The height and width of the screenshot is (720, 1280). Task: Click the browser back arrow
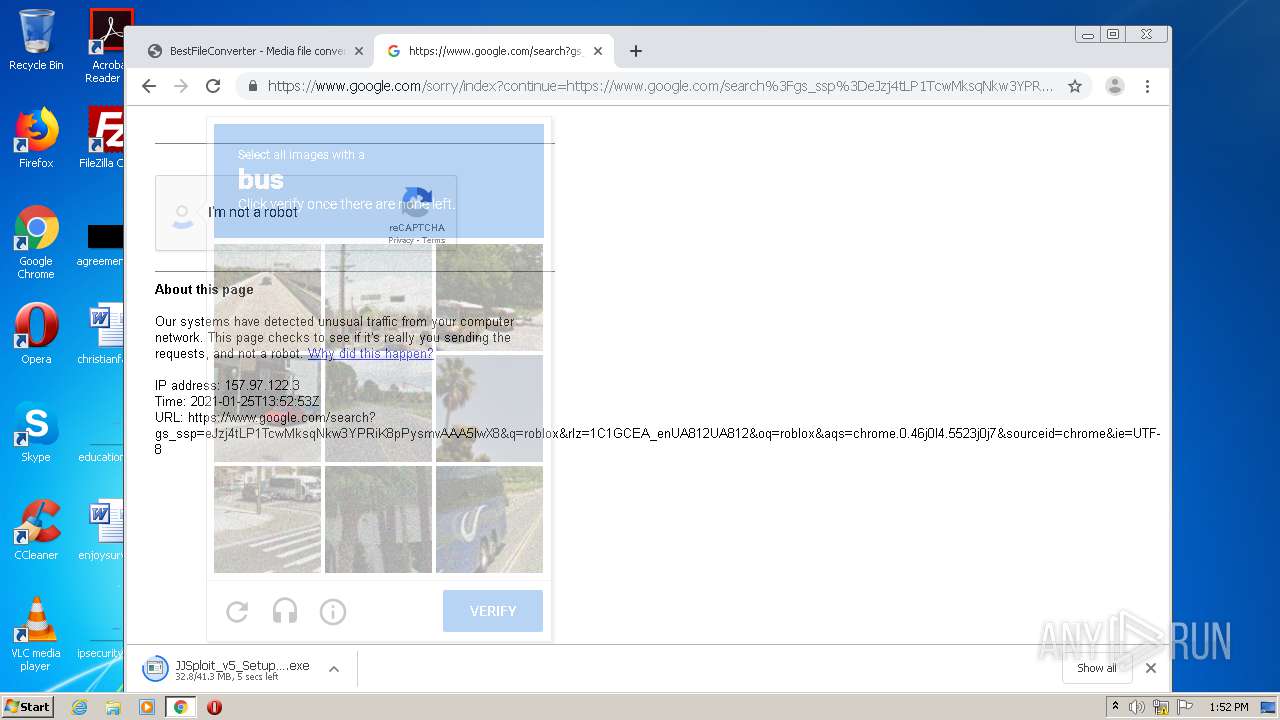tap(149, 86)
